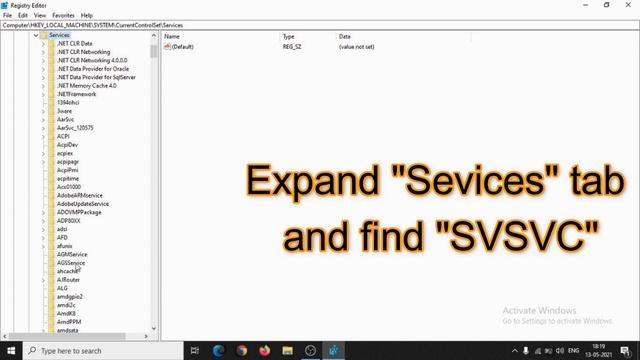
Task: Open the notification center icon
Action: click(x=625, y=351)
